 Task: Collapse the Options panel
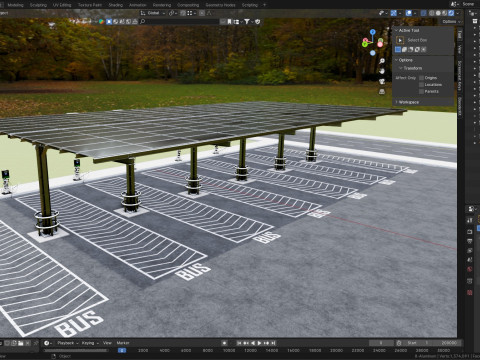[397, 60]
